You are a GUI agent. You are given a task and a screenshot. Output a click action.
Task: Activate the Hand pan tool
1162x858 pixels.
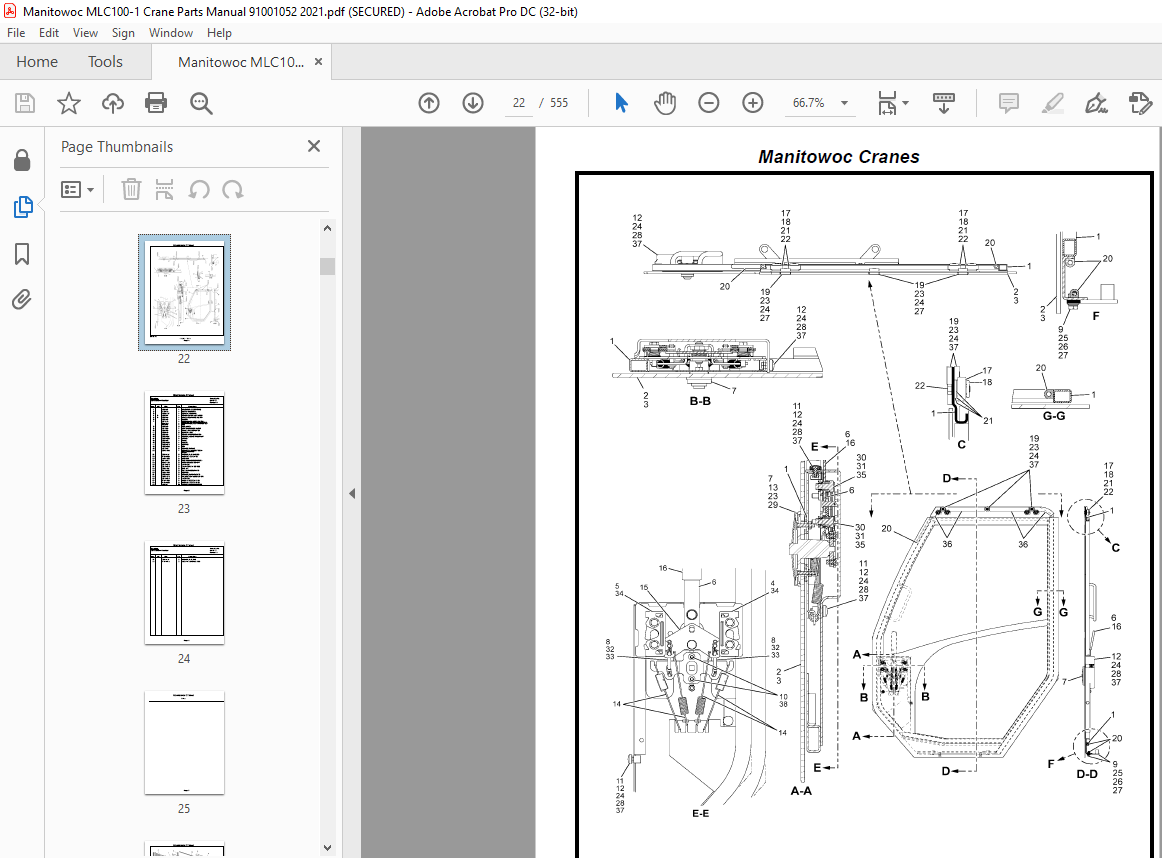[665, 103]
